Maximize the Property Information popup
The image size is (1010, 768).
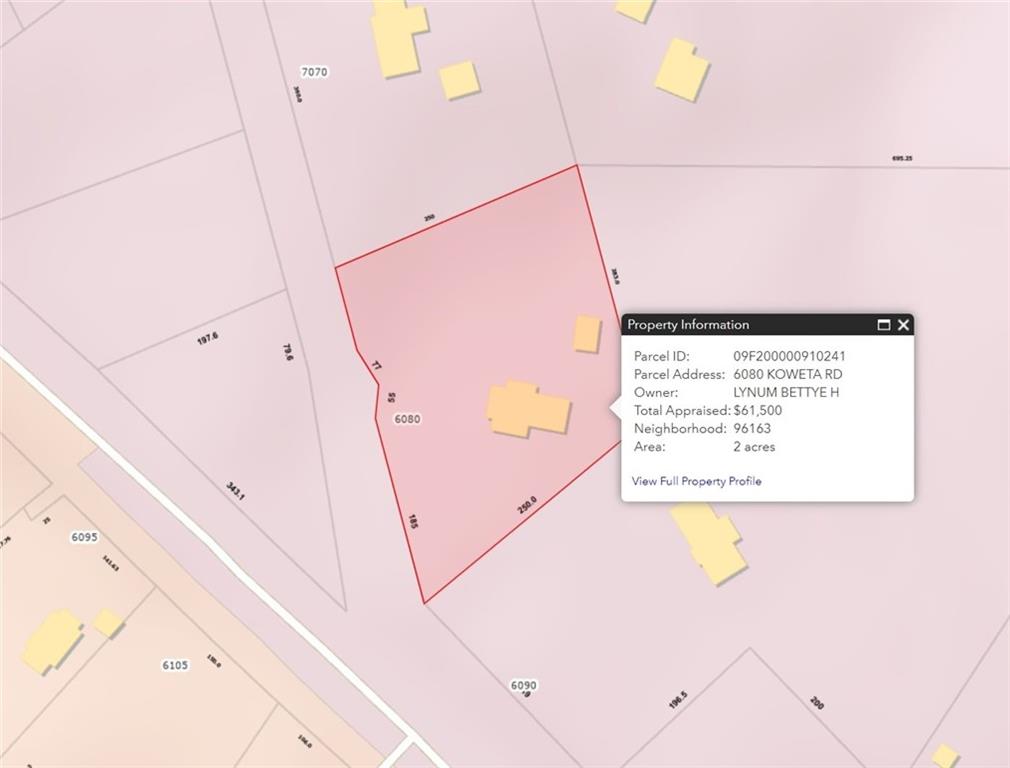[x=884, y=325]
